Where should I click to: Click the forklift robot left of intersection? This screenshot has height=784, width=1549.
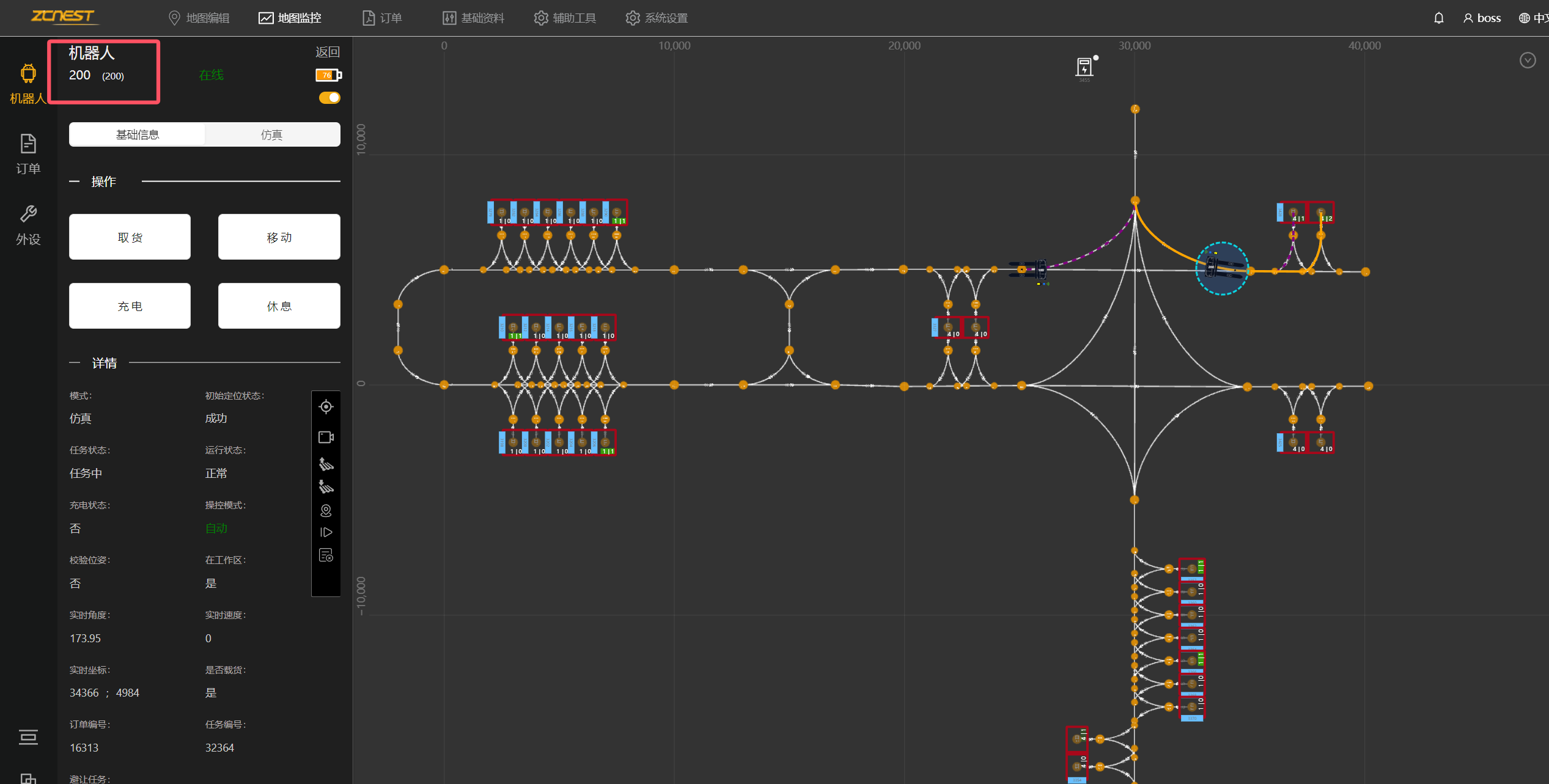tap(1028, 269)
